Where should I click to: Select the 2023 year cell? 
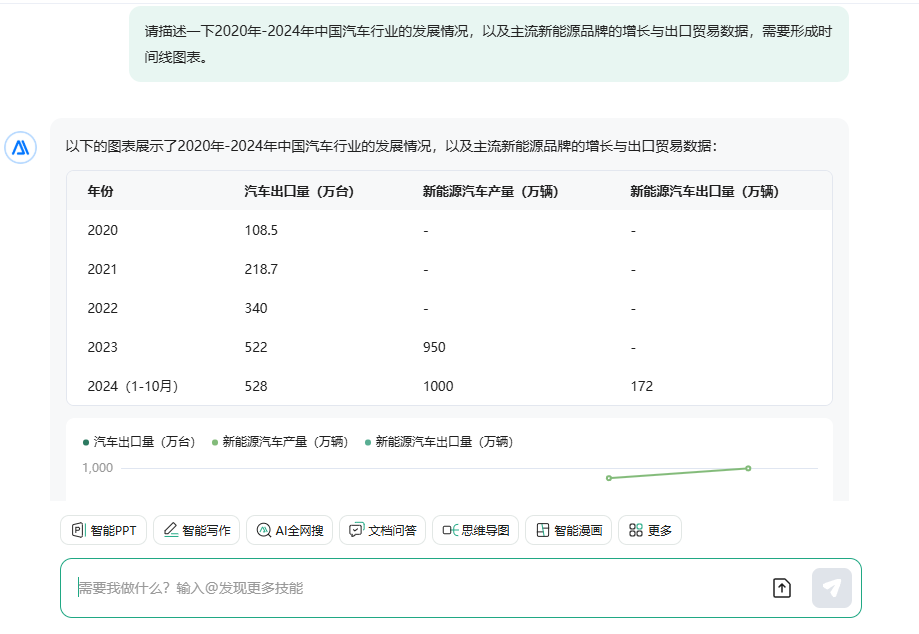(103, 347)
